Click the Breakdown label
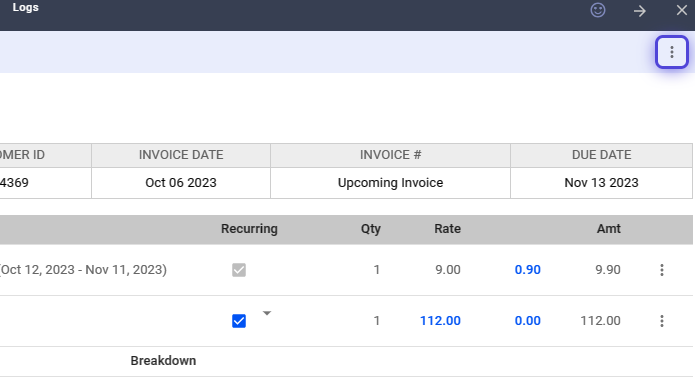The height and width of the screenshot is (377, 695). [x=163, y=361]
